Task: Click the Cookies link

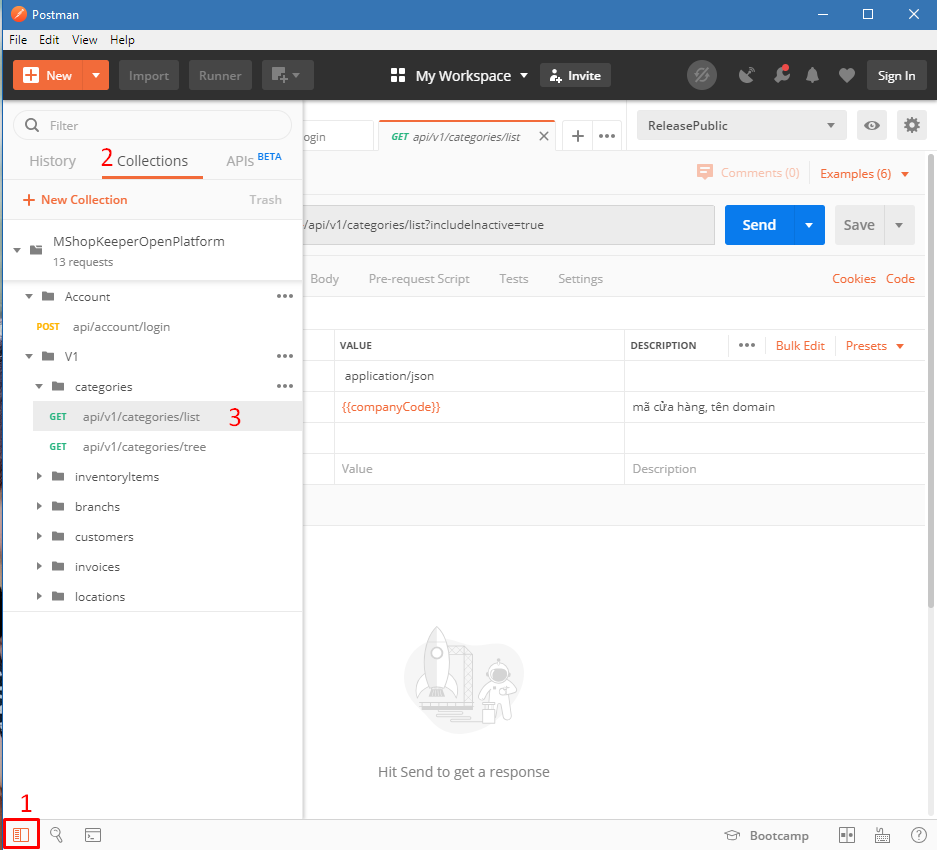Action: 853,279
